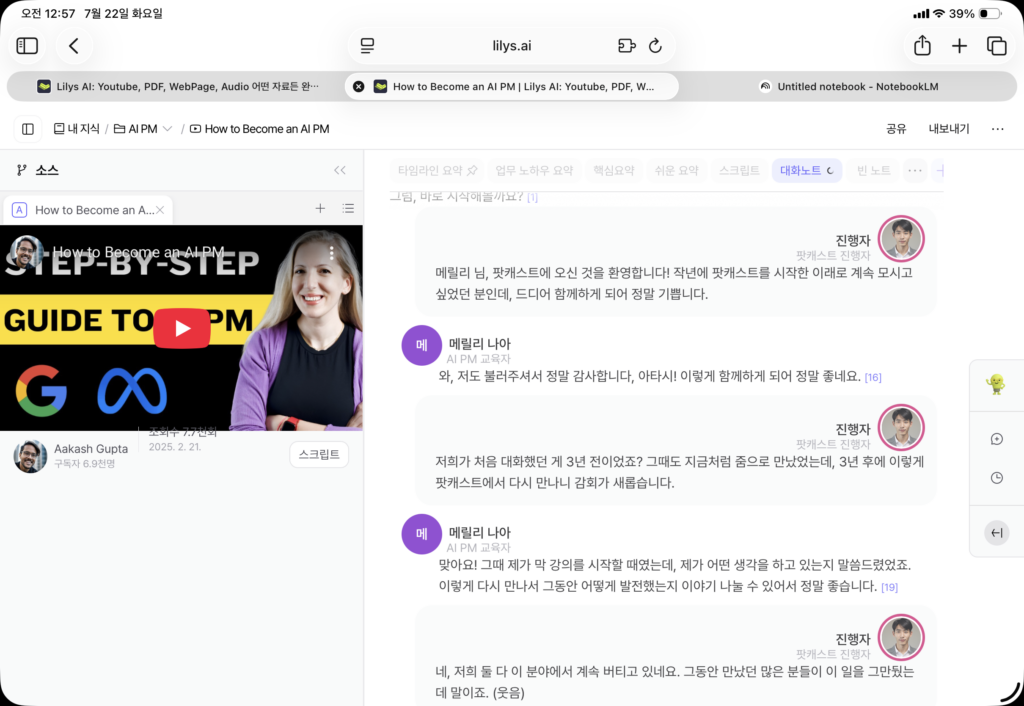The height and width of the screenshot is (706, 1024).
Task: Switch to 타임라인 요약 tab
Action: [437, 170]
